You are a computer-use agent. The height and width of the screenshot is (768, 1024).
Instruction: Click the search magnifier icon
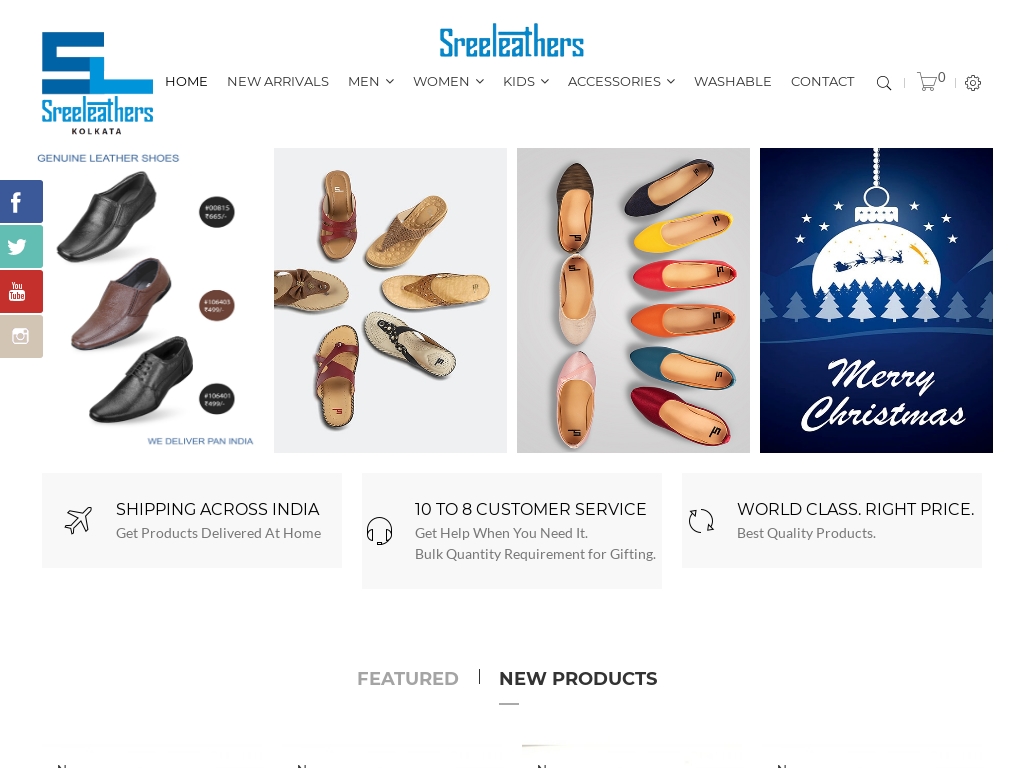884,83
